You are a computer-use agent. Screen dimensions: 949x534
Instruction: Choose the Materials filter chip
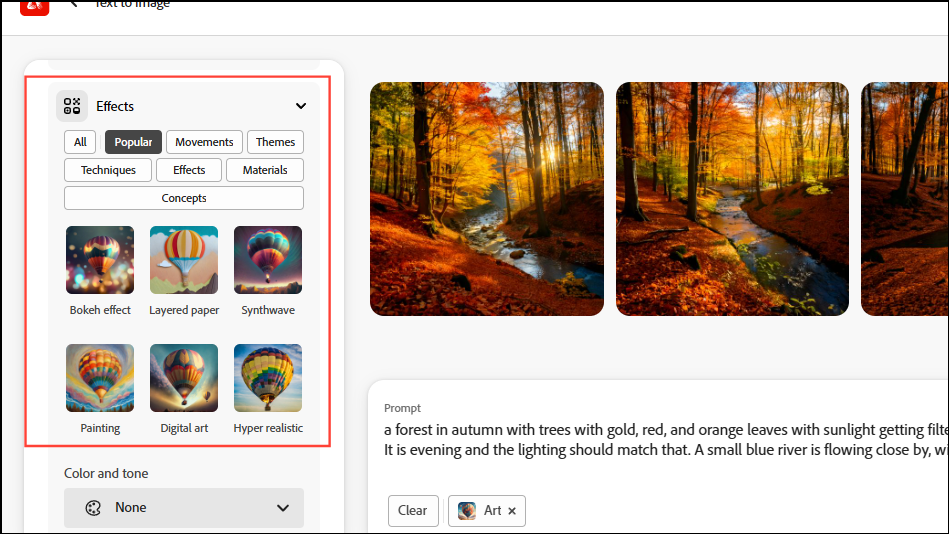point(265,170)
